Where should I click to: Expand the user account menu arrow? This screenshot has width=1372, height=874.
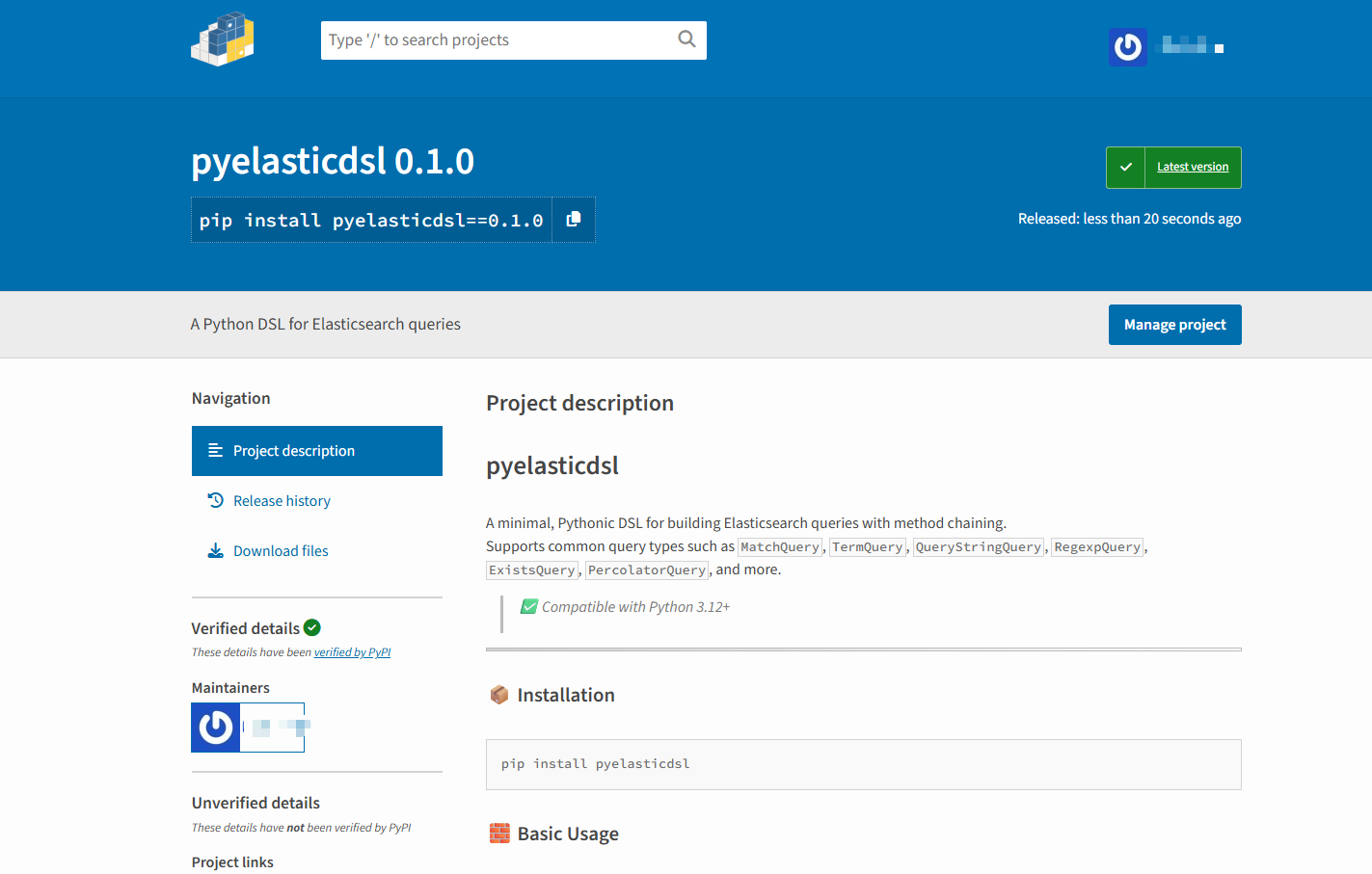coord(1219,48)
